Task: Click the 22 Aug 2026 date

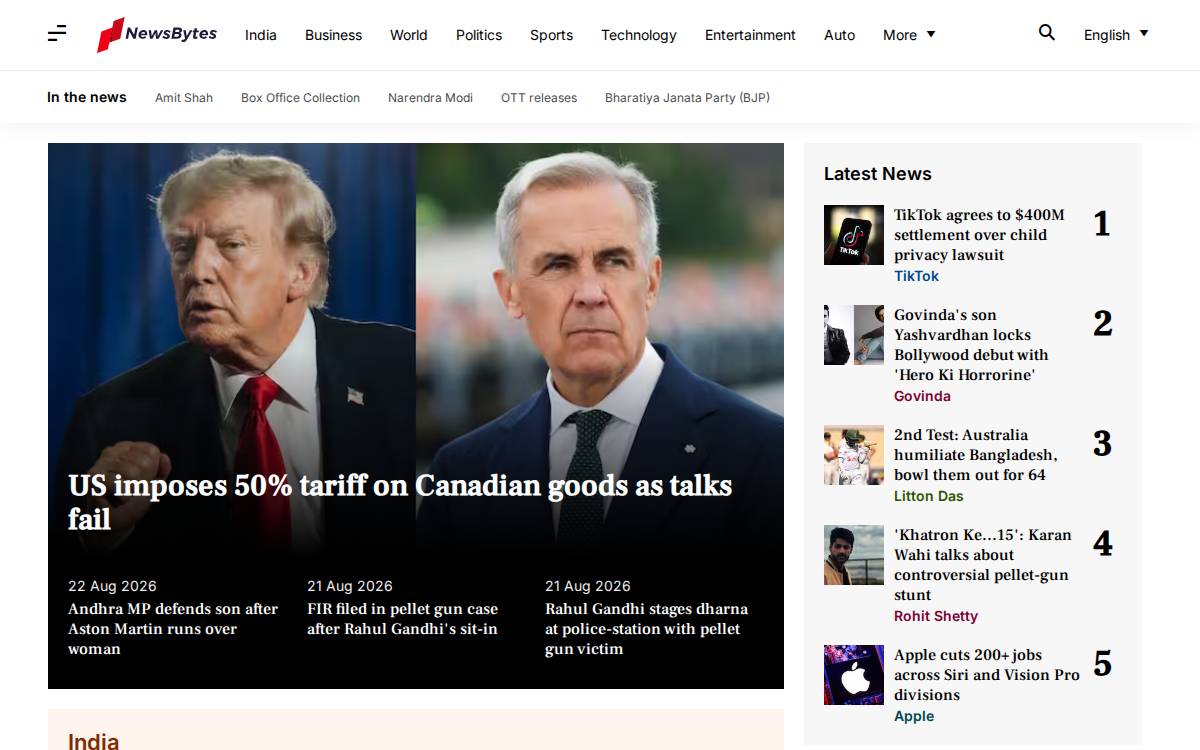Action: coord(112,586)
